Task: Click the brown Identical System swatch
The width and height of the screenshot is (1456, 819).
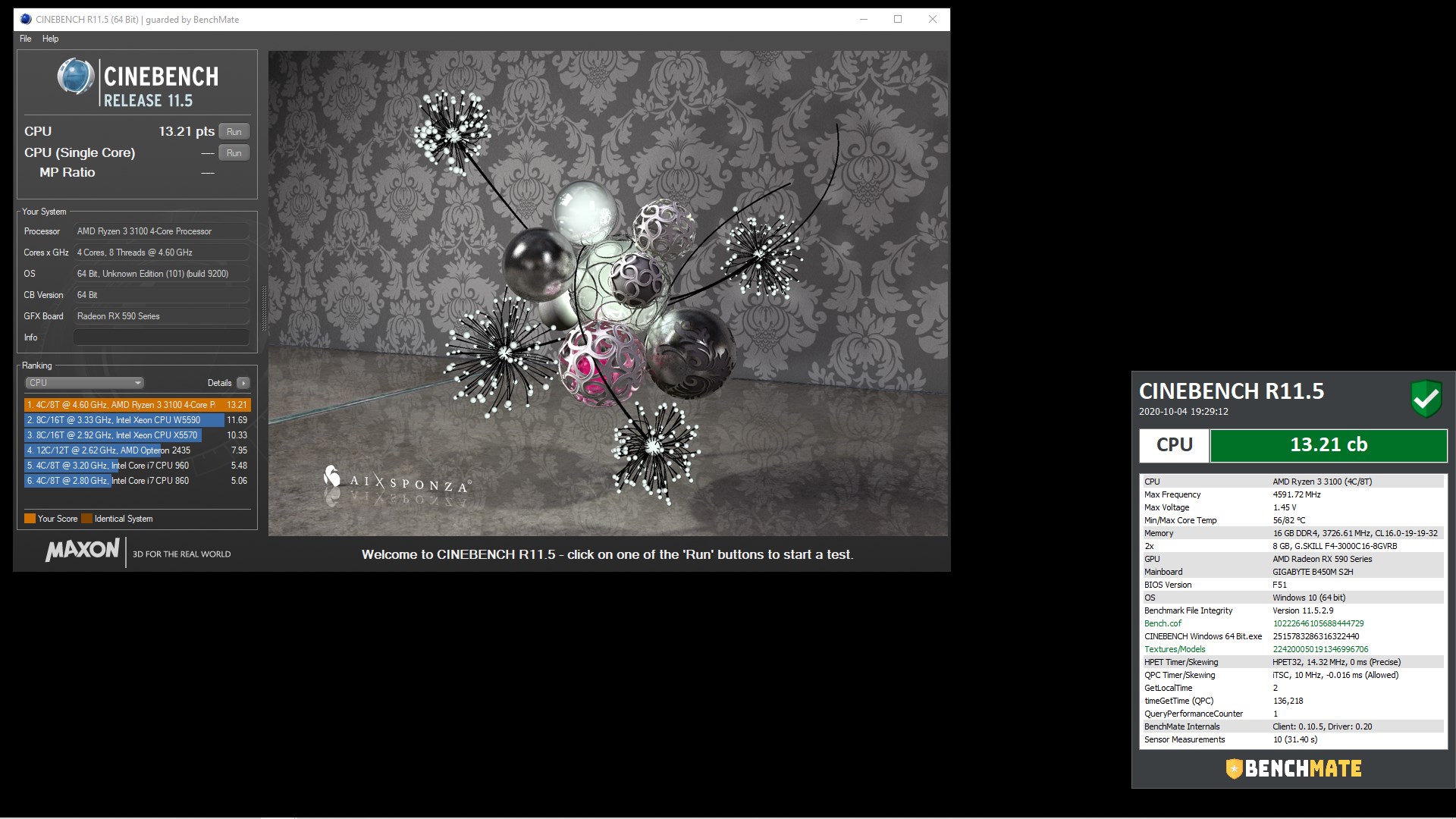Action: (x=86, y=519)
